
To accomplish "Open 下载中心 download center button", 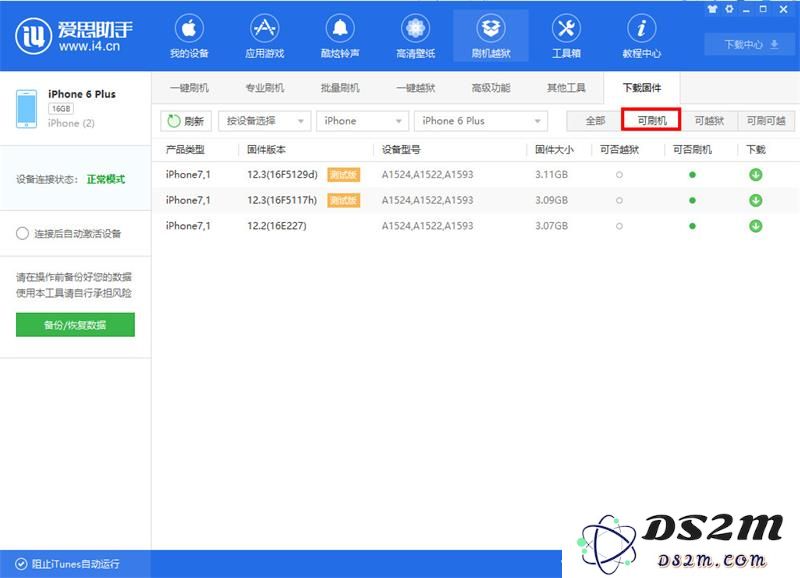I will pos(751,44).
